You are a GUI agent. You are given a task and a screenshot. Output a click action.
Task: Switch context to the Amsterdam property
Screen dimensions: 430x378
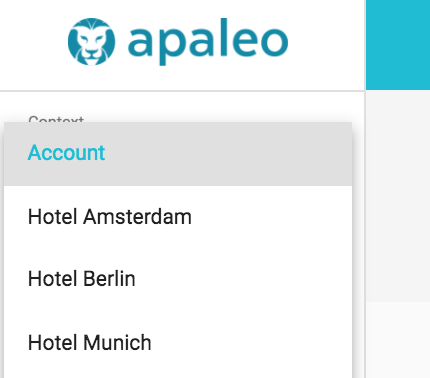(178, 217)
